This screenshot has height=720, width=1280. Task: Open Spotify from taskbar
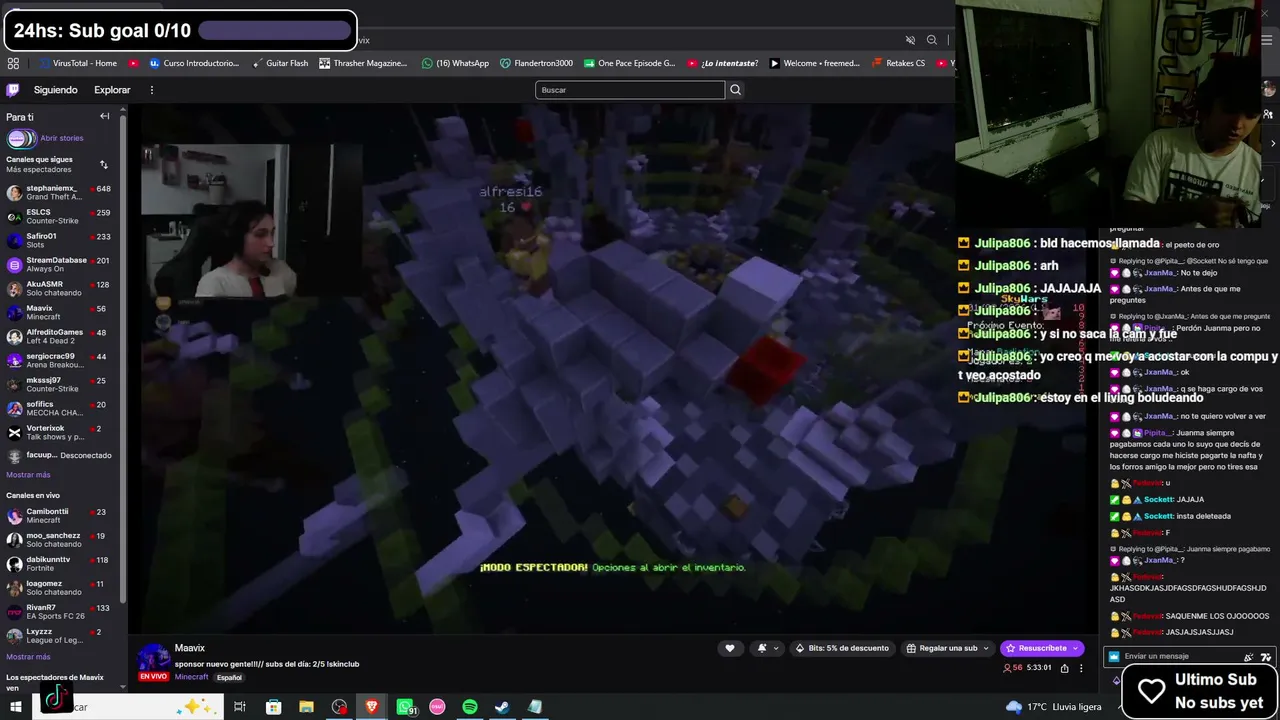point(470,707)
